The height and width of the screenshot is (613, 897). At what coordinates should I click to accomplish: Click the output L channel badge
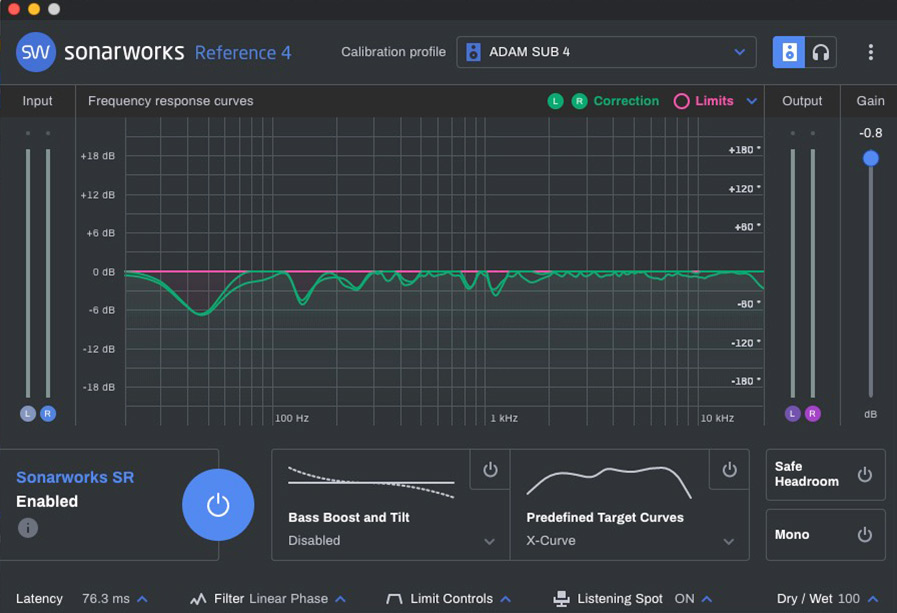click(792, 413)
